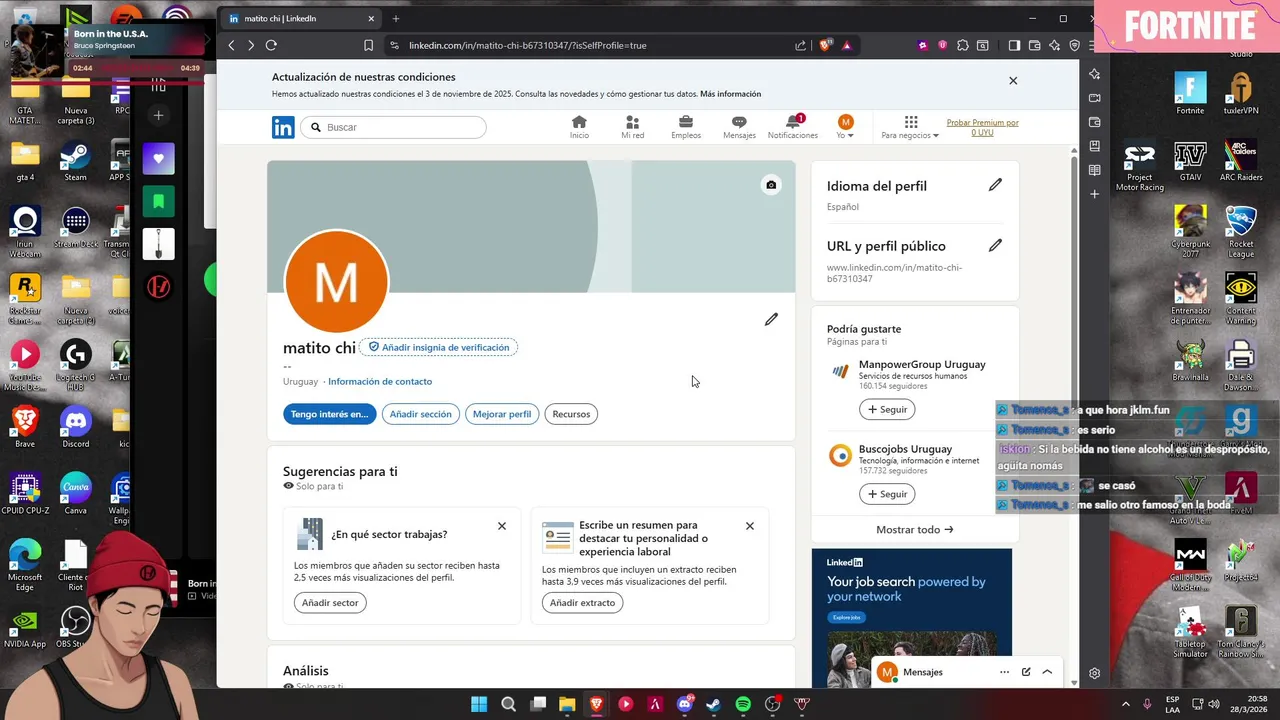
Task: Open Brave Talk camera sidebar icon
Action: point(1095,98)
